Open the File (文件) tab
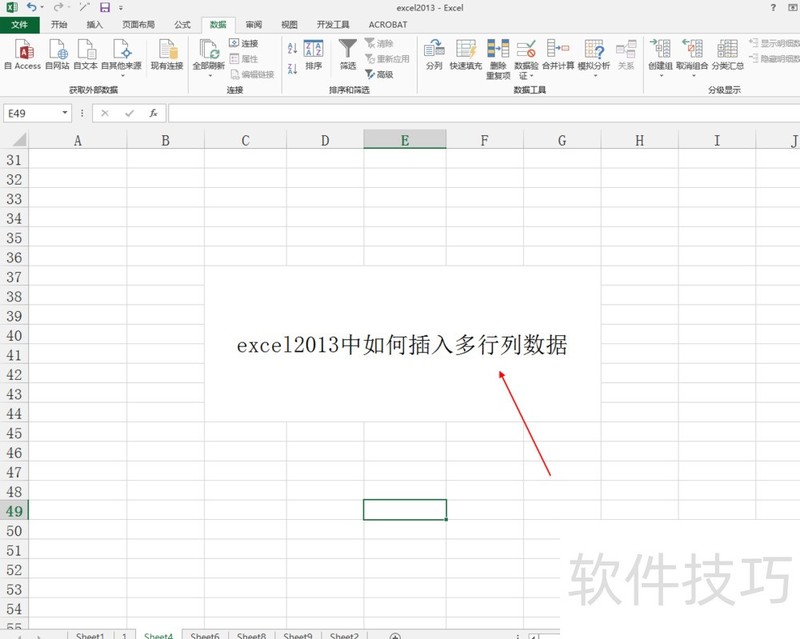The image size is (800, 639). (19, 24)
